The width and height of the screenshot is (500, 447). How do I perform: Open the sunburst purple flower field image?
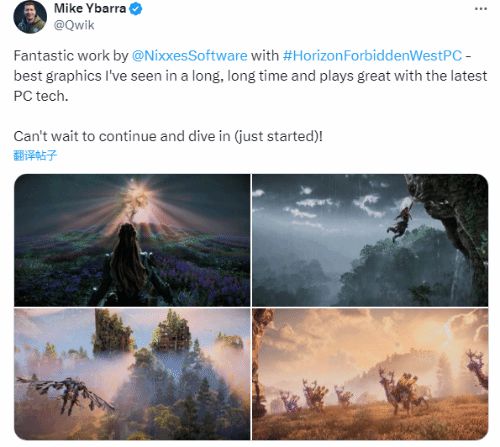coord(132,240)
